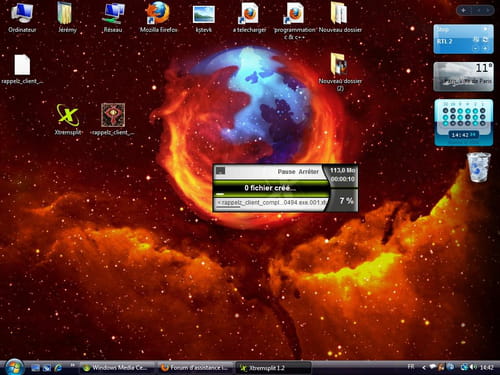
Task: Click the 11° temperature in the weather gadget
Action: tap(483, 68)
